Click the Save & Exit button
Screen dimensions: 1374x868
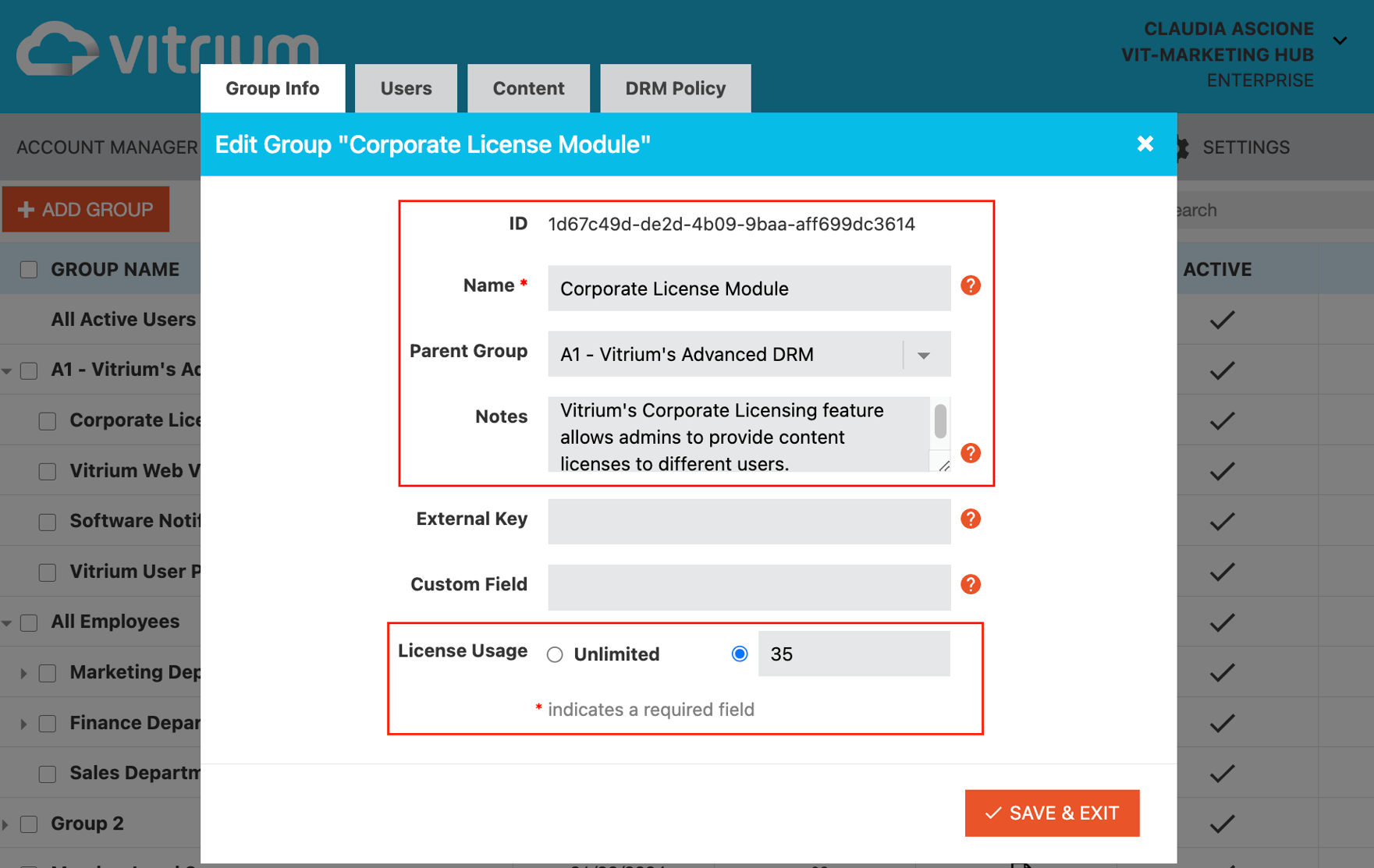[x=1052, y=813]
